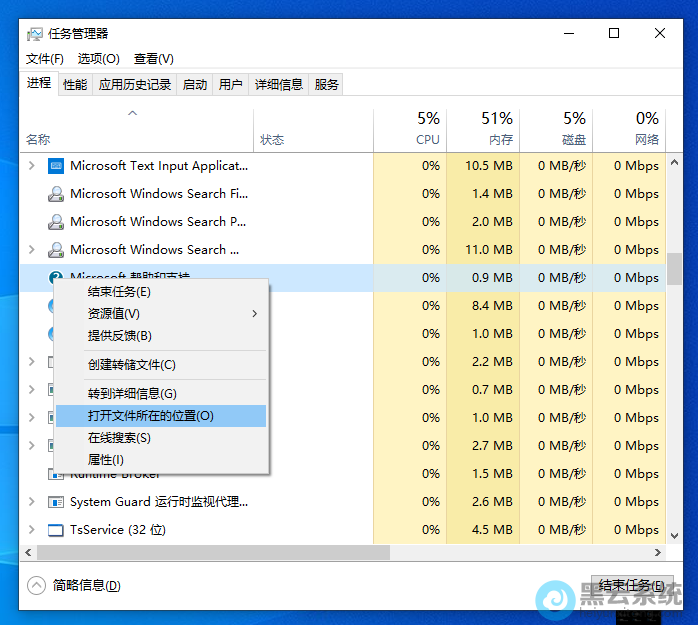Choose 创建转储文件(C) in context menu
698x625 pixels.
(x=161, y=365)
